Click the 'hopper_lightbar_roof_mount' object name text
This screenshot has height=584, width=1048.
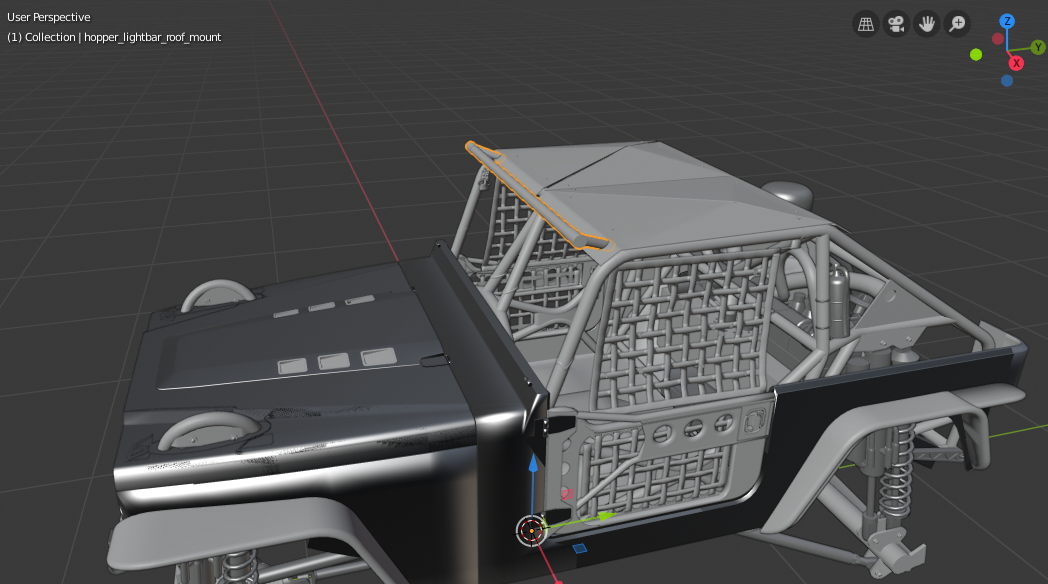coord(152,37)
